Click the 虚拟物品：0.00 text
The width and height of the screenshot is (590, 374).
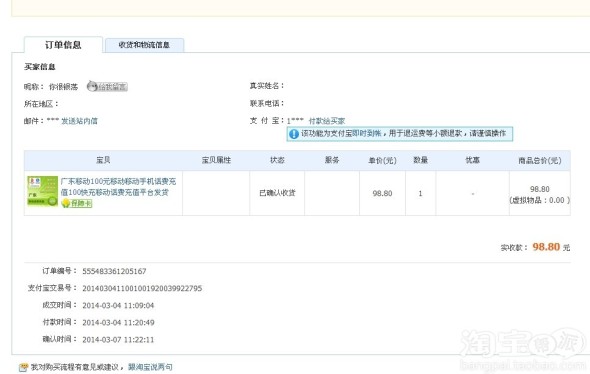click(x=540, y=200)
